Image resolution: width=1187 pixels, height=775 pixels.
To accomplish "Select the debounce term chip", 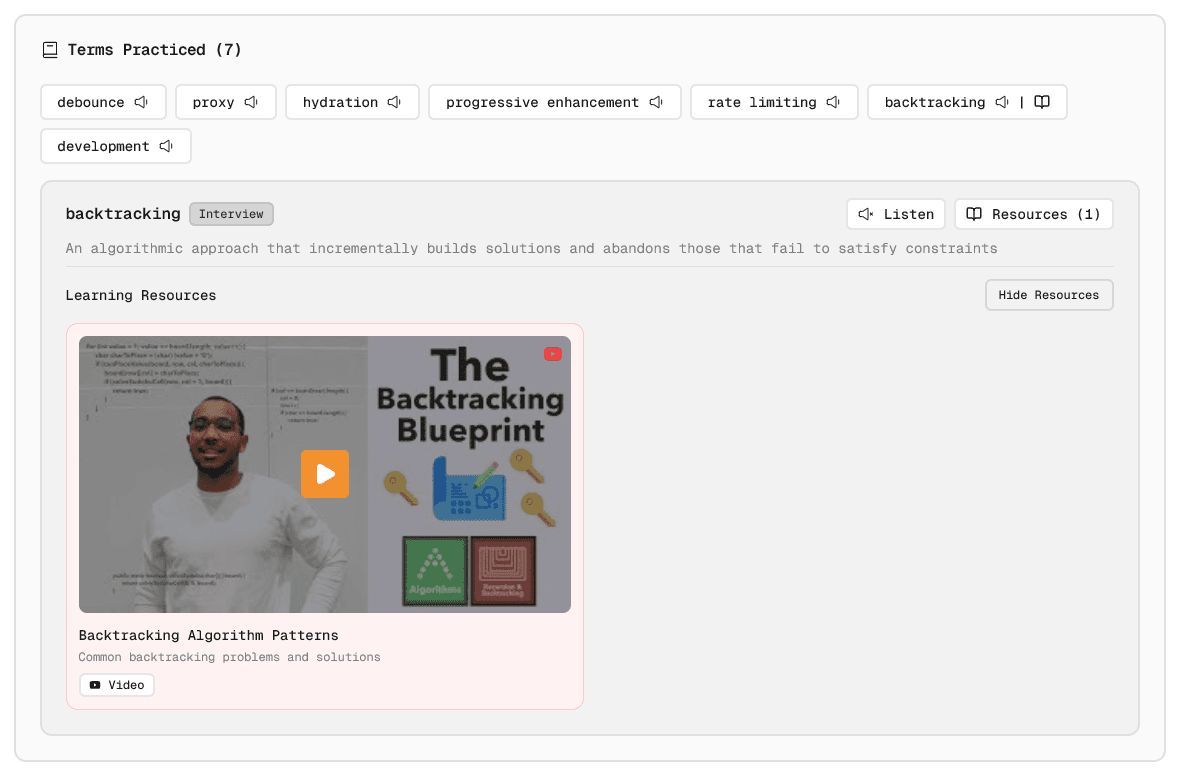I will (103, 102).
